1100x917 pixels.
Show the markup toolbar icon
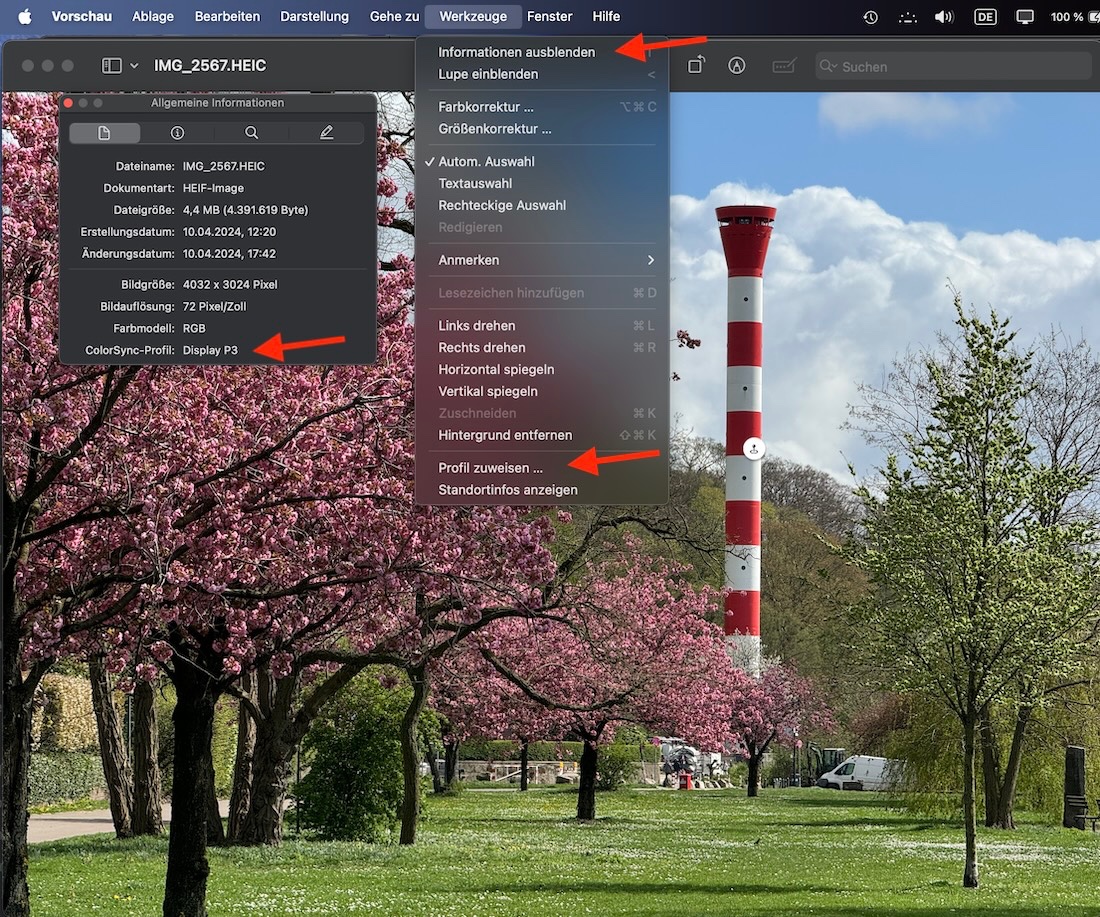coord(737,65)
